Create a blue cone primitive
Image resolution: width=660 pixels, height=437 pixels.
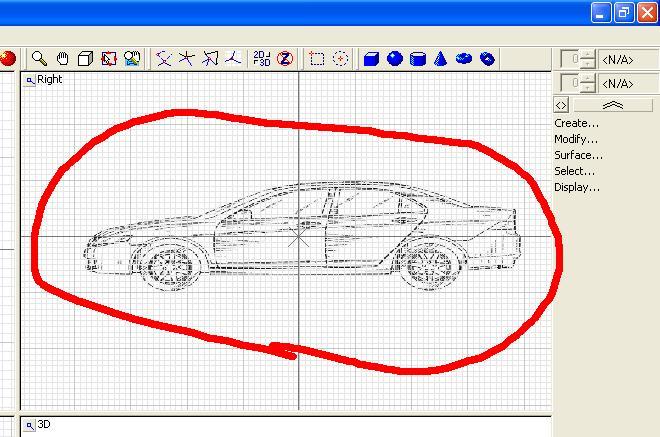pos(441,59)
